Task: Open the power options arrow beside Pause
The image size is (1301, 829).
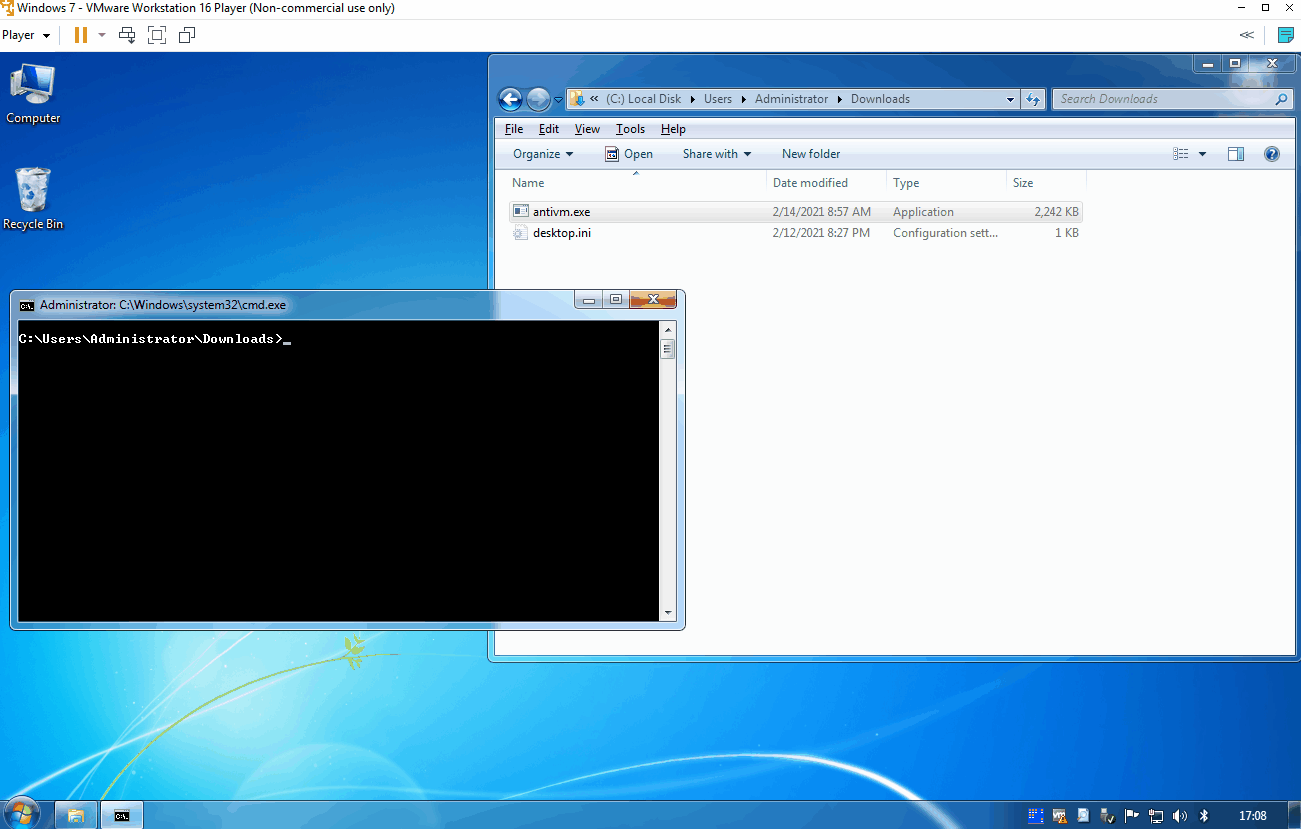Action: tap(101, 35)
